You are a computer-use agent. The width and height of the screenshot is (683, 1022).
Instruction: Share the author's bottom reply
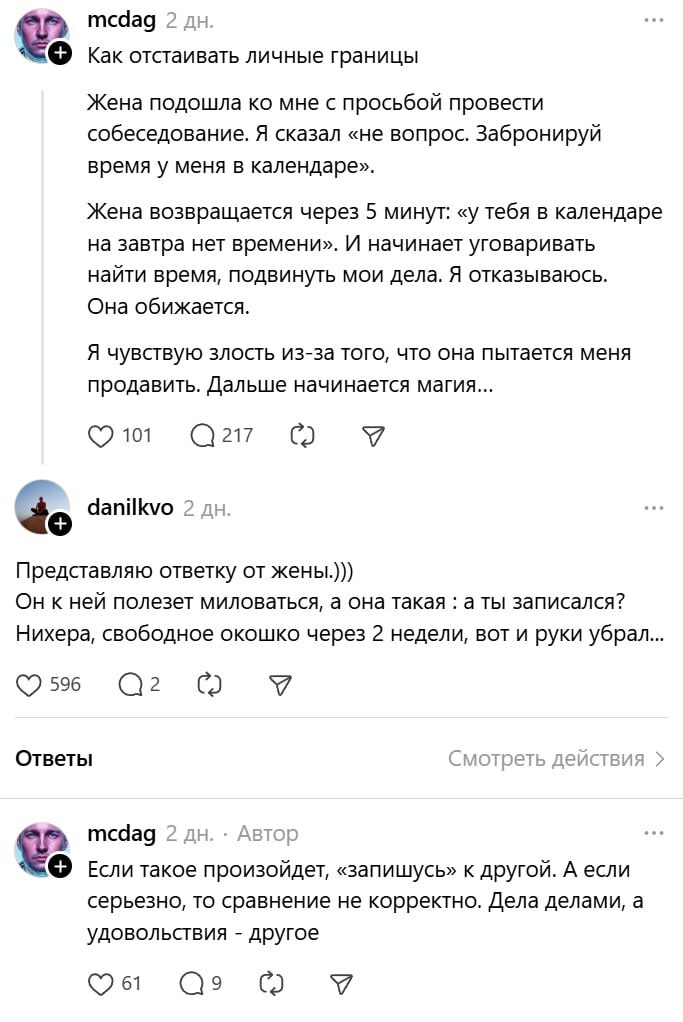(341, 984)
